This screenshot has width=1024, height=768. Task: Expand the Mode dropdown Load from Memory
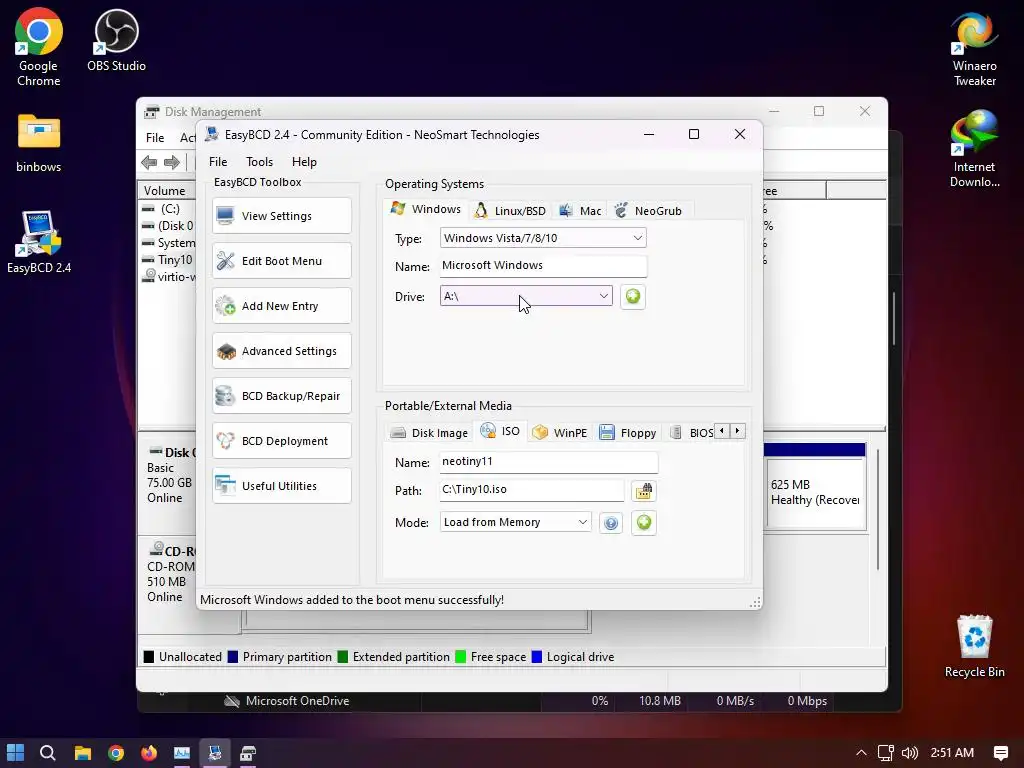pyautogui.click(x=515, y=522)
